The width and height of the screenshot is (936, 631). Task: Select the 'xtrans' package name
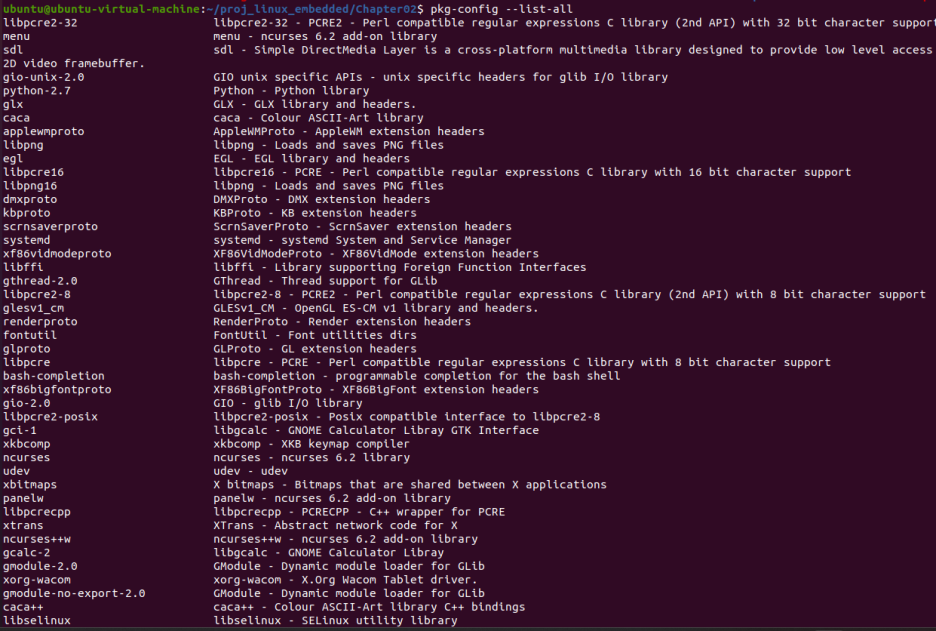(23, 525)
